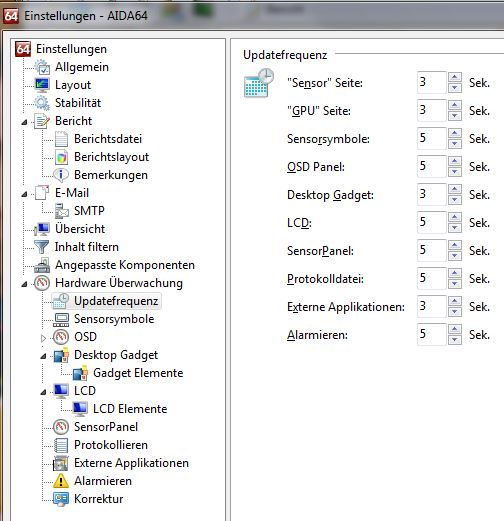Click the Berichtslayout colorful icon
Viewport: 504px width, 521px height.
[x=61, y=157]
